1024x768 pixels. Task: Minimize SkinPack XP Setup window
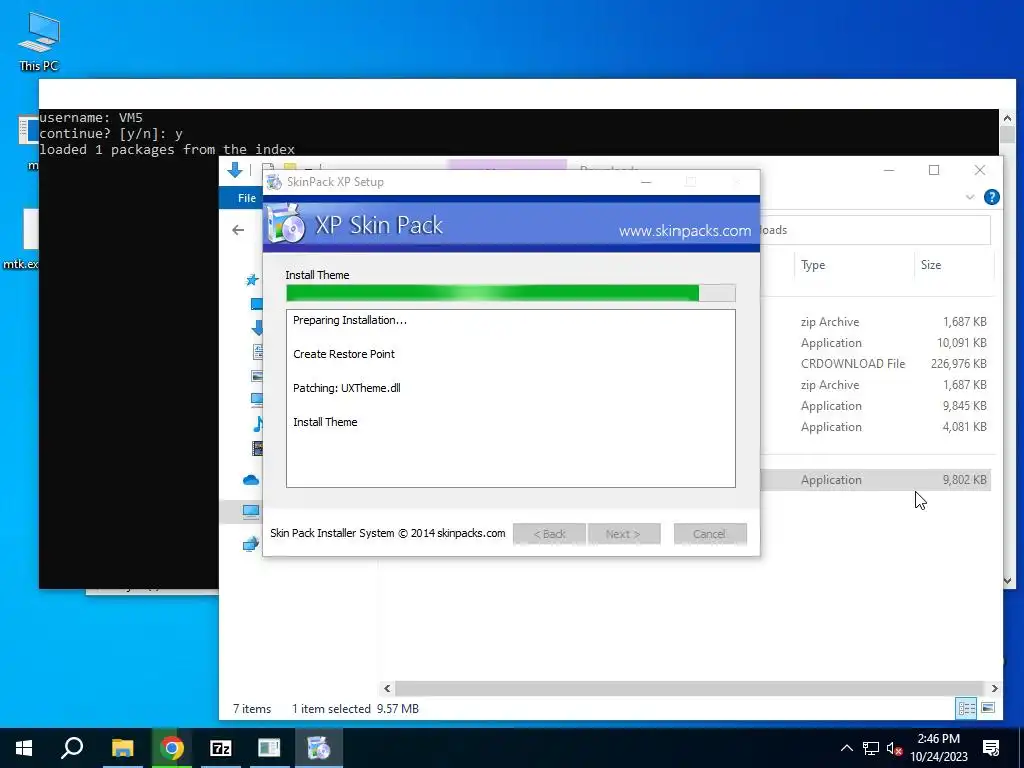tap(646, 182)
